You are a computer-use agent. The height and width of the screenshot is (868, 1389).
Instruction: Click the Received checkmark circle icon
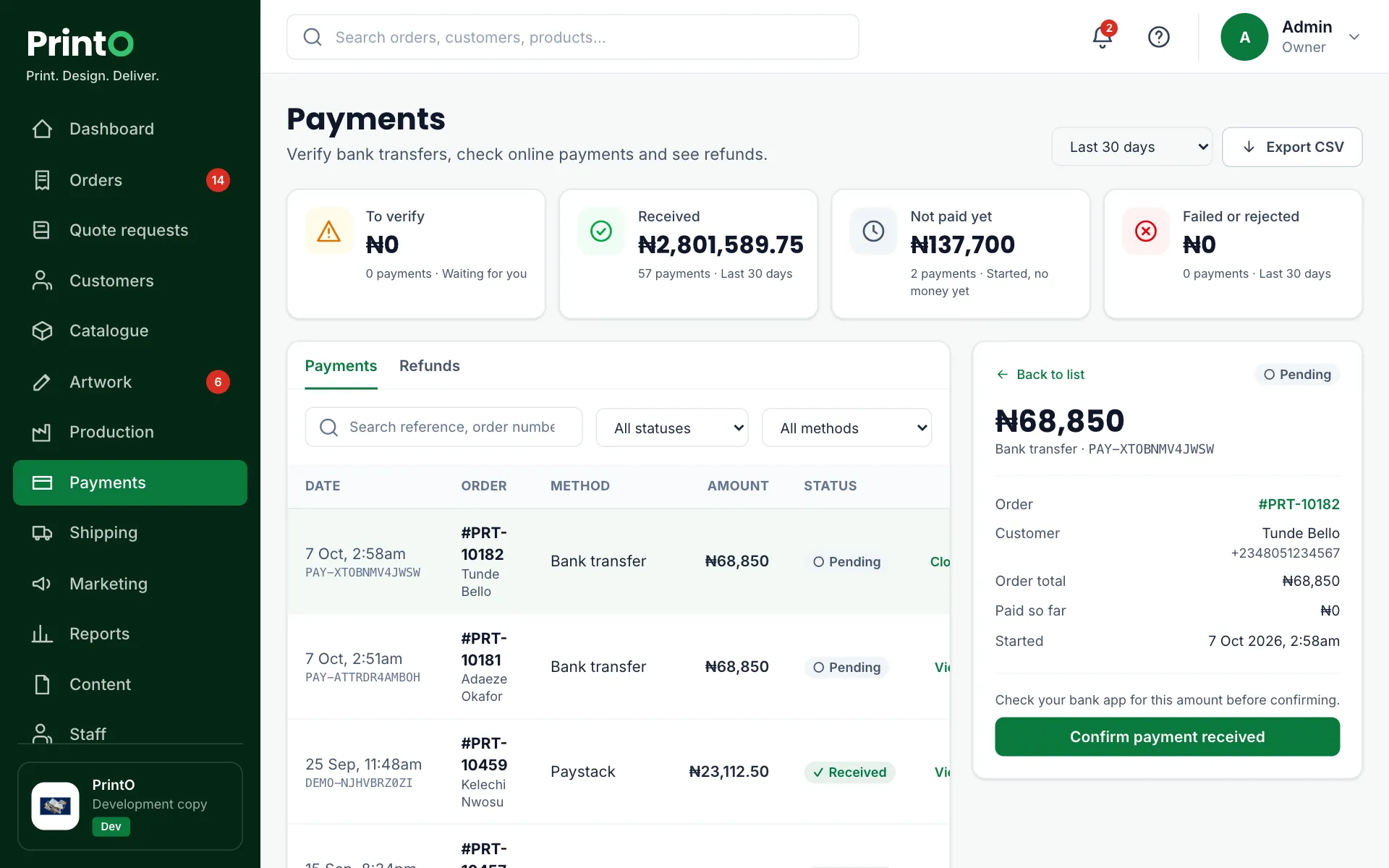[x=601, y=231]
